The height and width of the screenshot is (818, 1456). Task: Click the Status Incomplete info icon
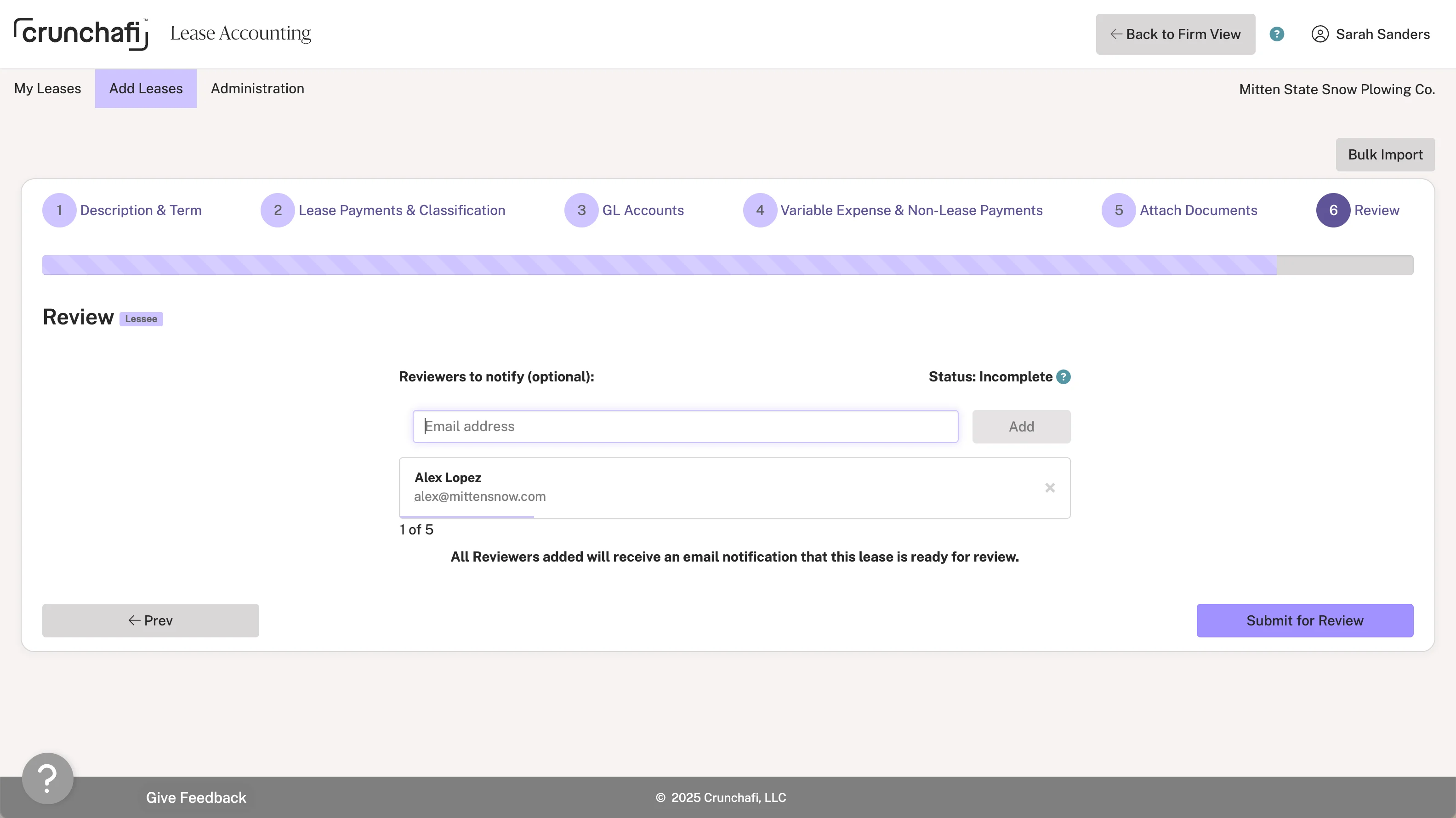tap(1063, 377)
